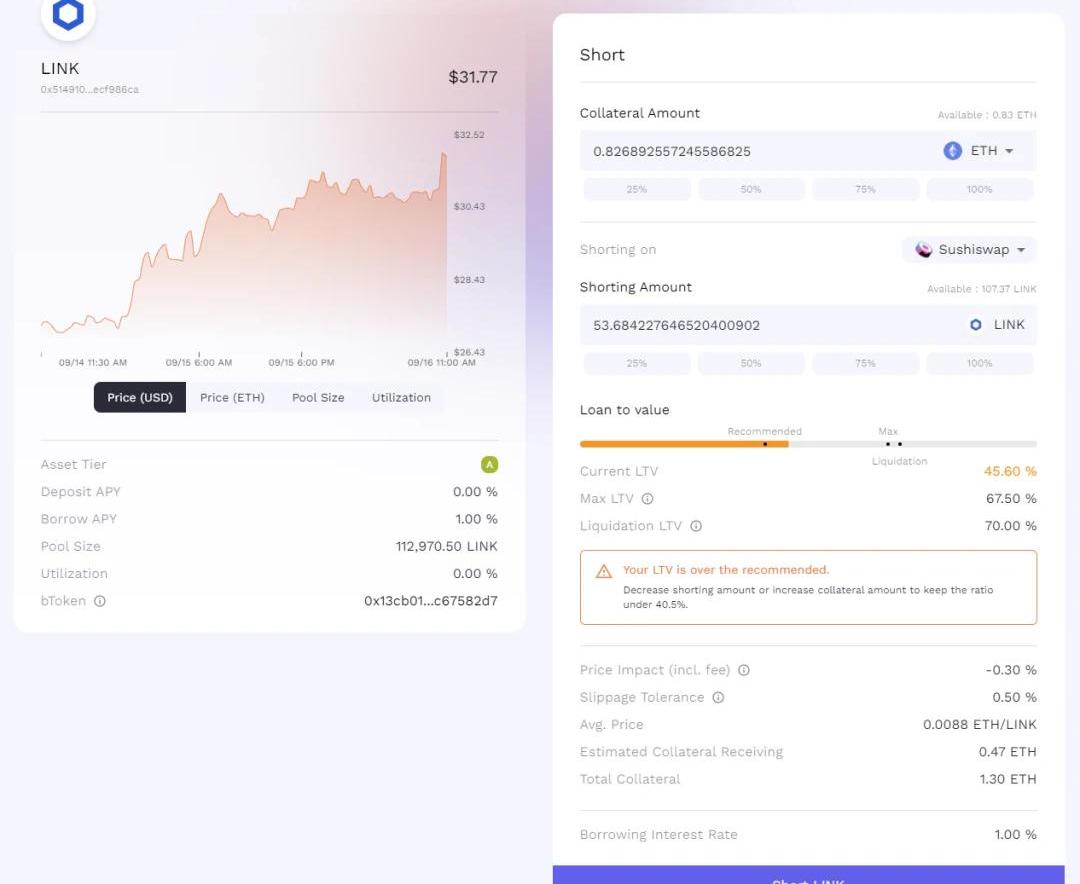
Task: Click the Collateral Amount input field
Action: coord(750,151)
